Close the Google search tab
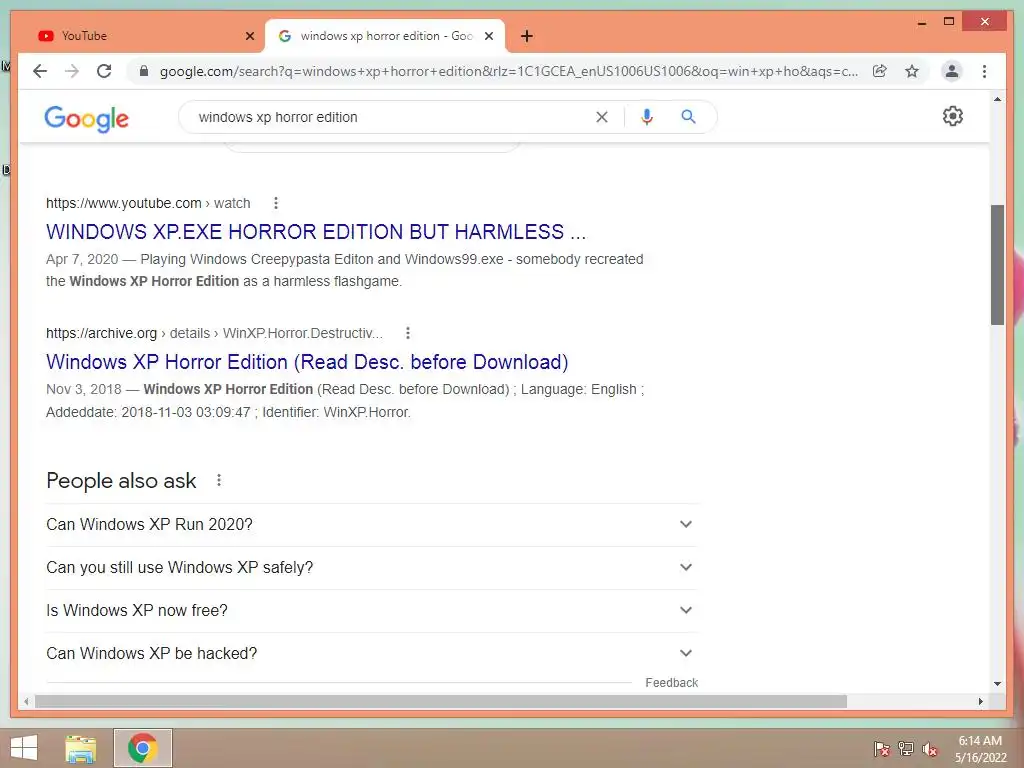 [488, 36]
